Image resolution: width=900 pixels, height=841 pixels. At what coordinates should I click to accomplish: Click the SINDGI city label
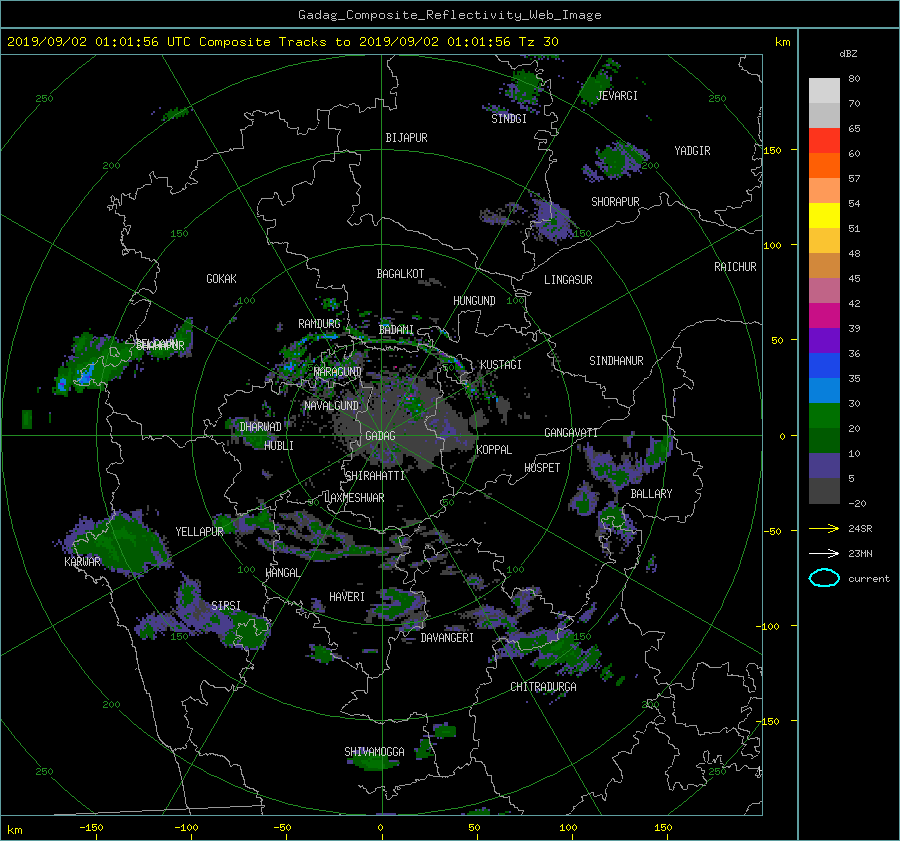pyautogui.click(x=509, y=119)
